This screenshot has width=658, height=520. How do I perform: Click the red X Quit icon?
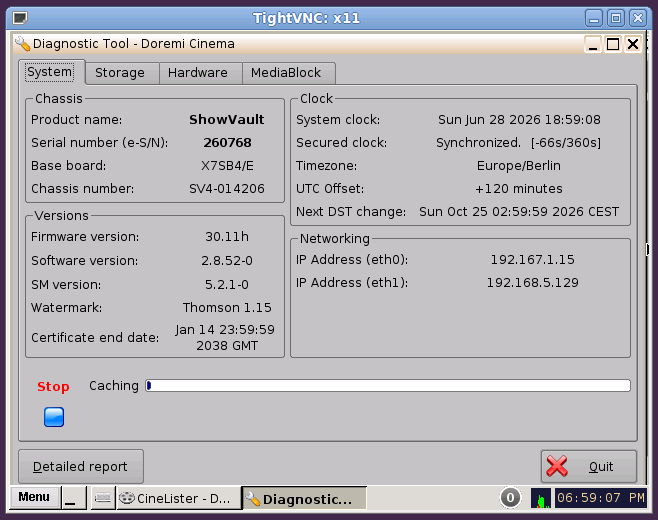tap(557, 466)
